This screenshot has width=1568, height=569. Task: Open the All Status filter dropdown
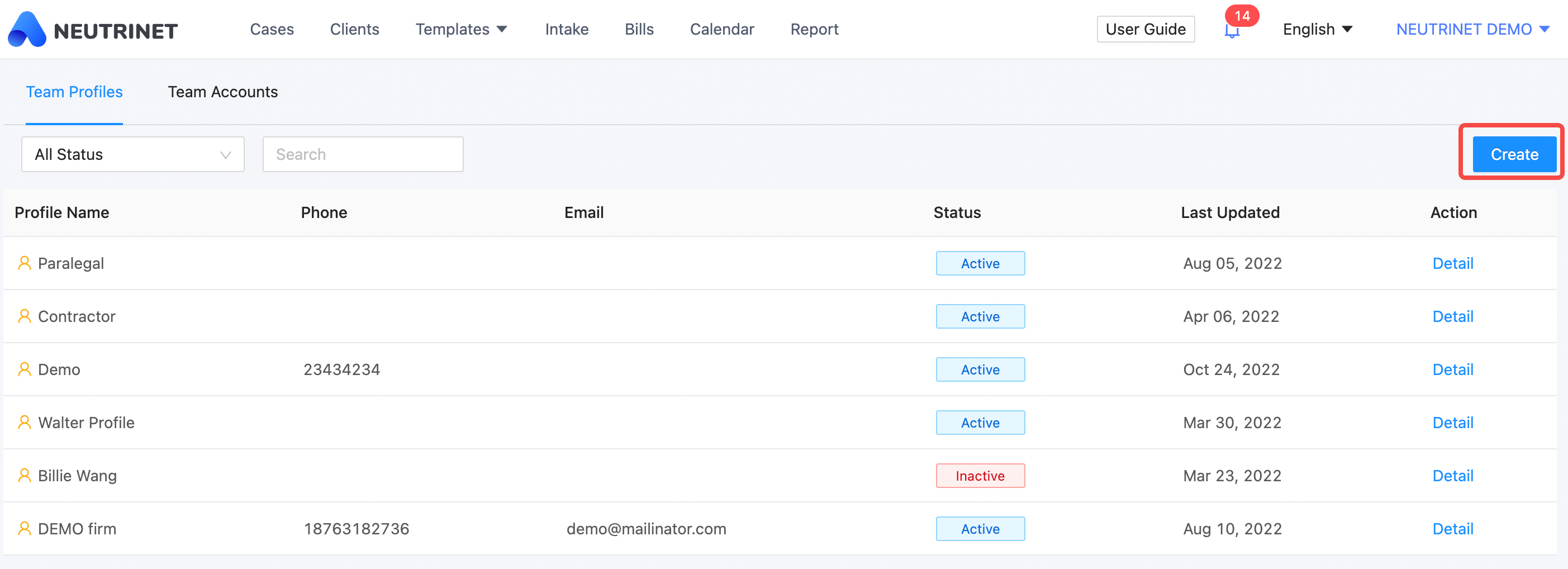point(132,154)
